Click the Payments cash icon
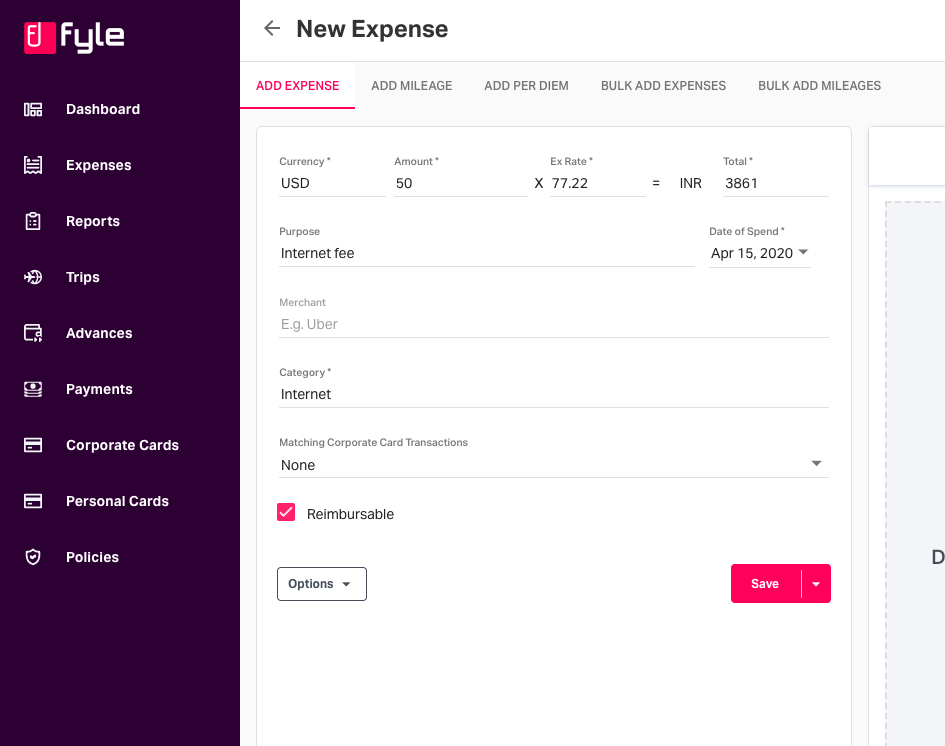This screenshot has width=945, height=746. [x=33, y=389]
